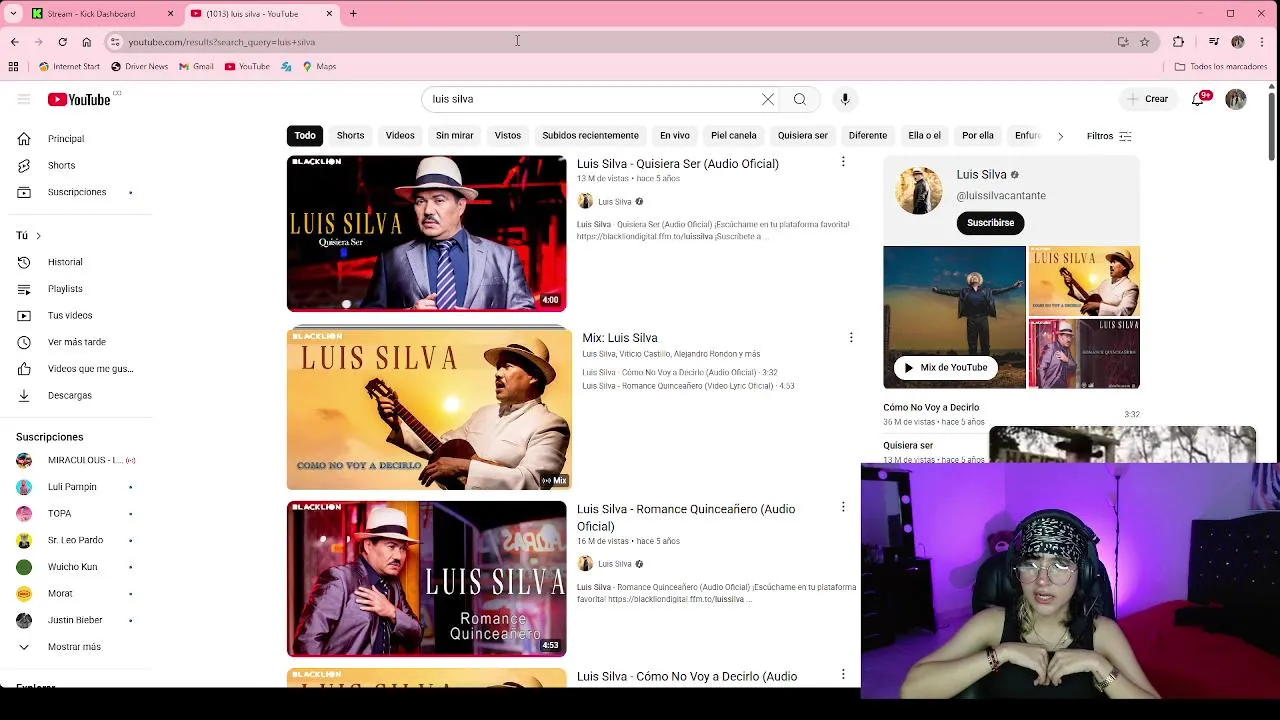The height and width of the screenshot is (720, 1280).
Task: Open options menu for Romance Quinceañero video
Action: pos(843,508)
